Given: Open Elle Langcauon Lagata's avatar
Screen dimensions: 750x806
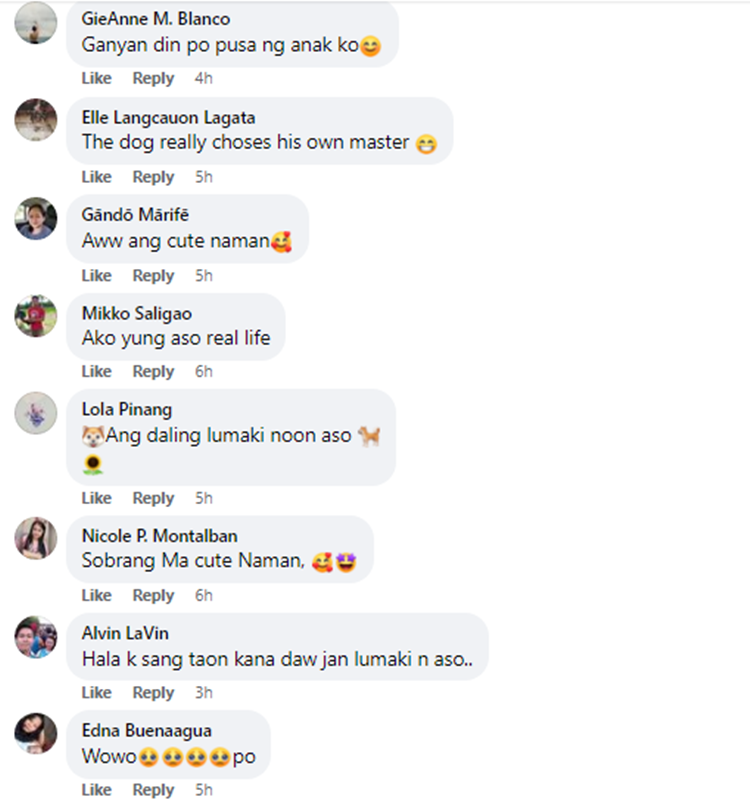Looking at the screenshot, I should tap(35, 120).
